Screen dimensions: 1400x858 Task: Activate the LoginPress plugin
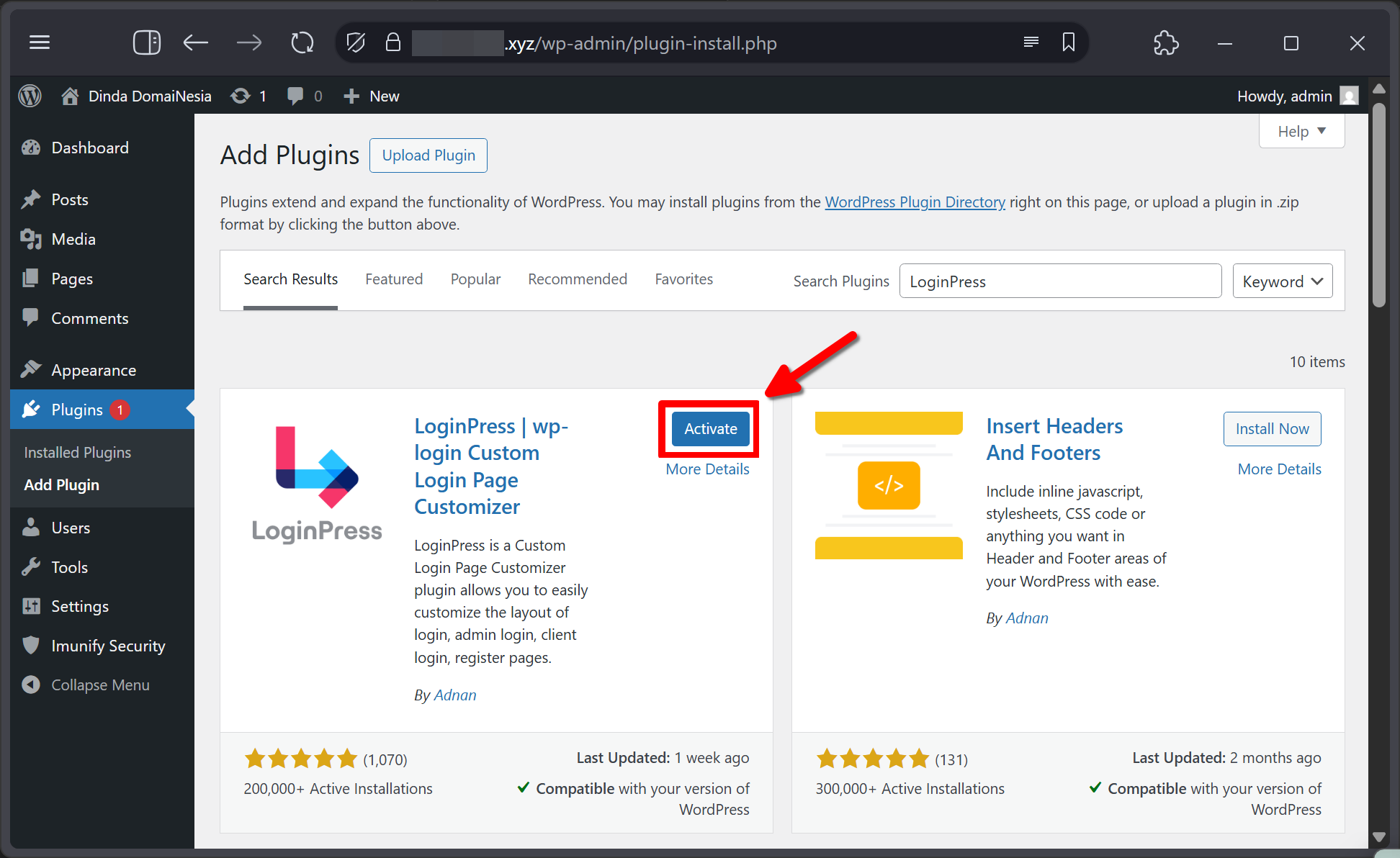point(710,429)
